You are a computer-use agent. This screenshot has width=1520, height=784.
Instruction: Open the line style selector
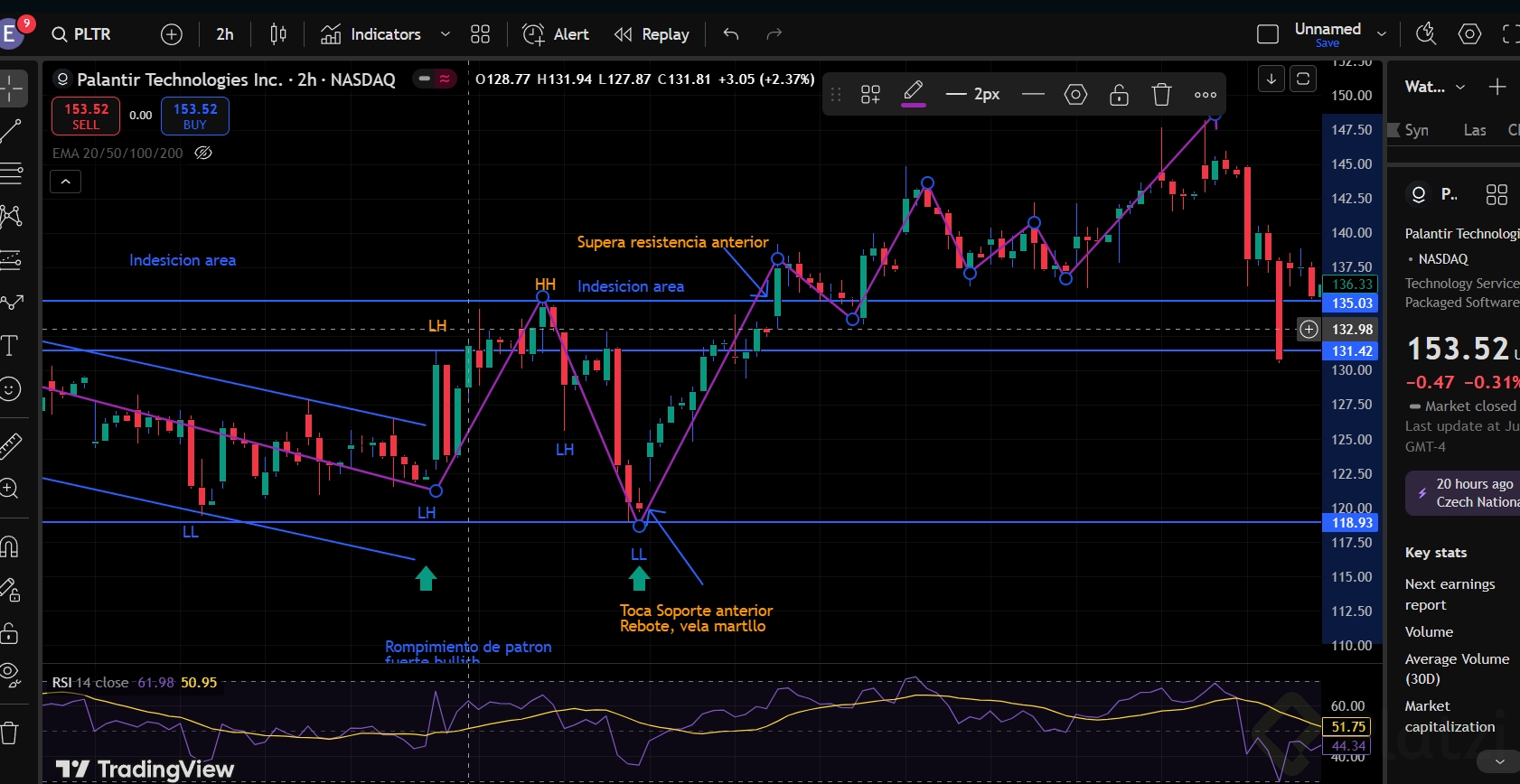(1033, 94)
